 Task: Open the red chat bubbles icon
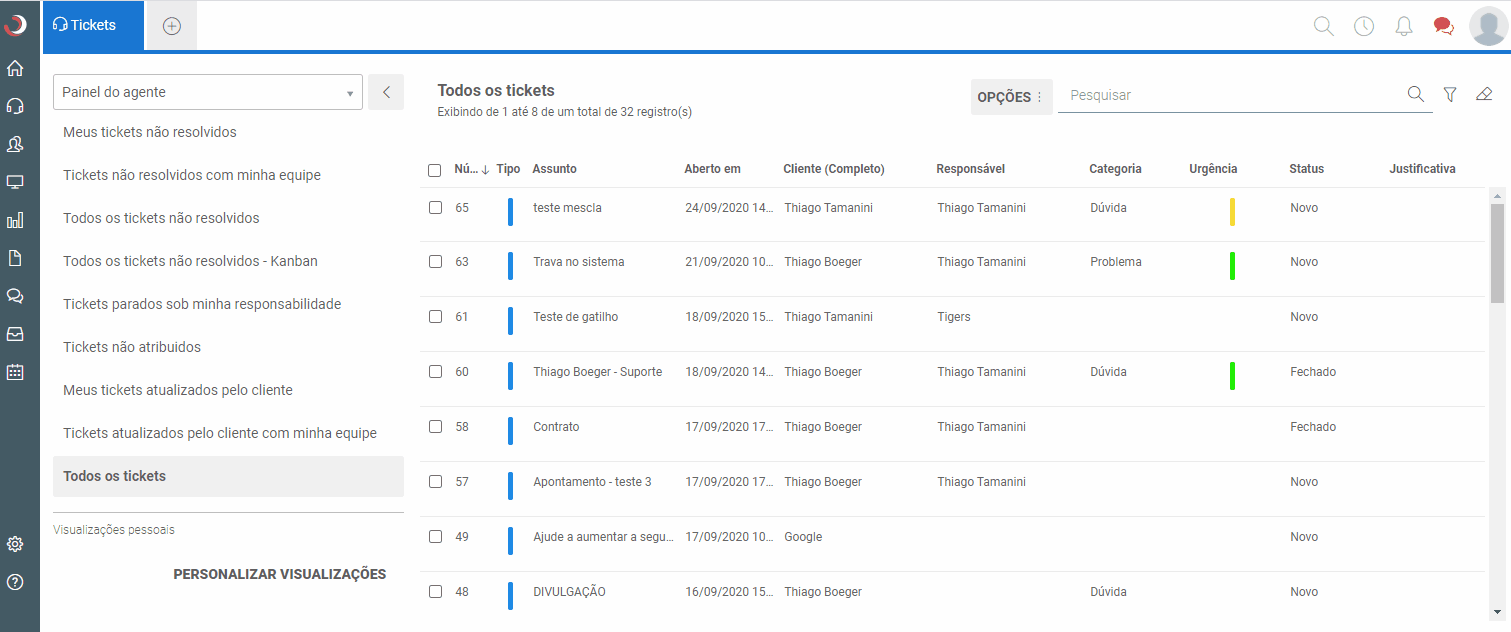click(1443, 26)
